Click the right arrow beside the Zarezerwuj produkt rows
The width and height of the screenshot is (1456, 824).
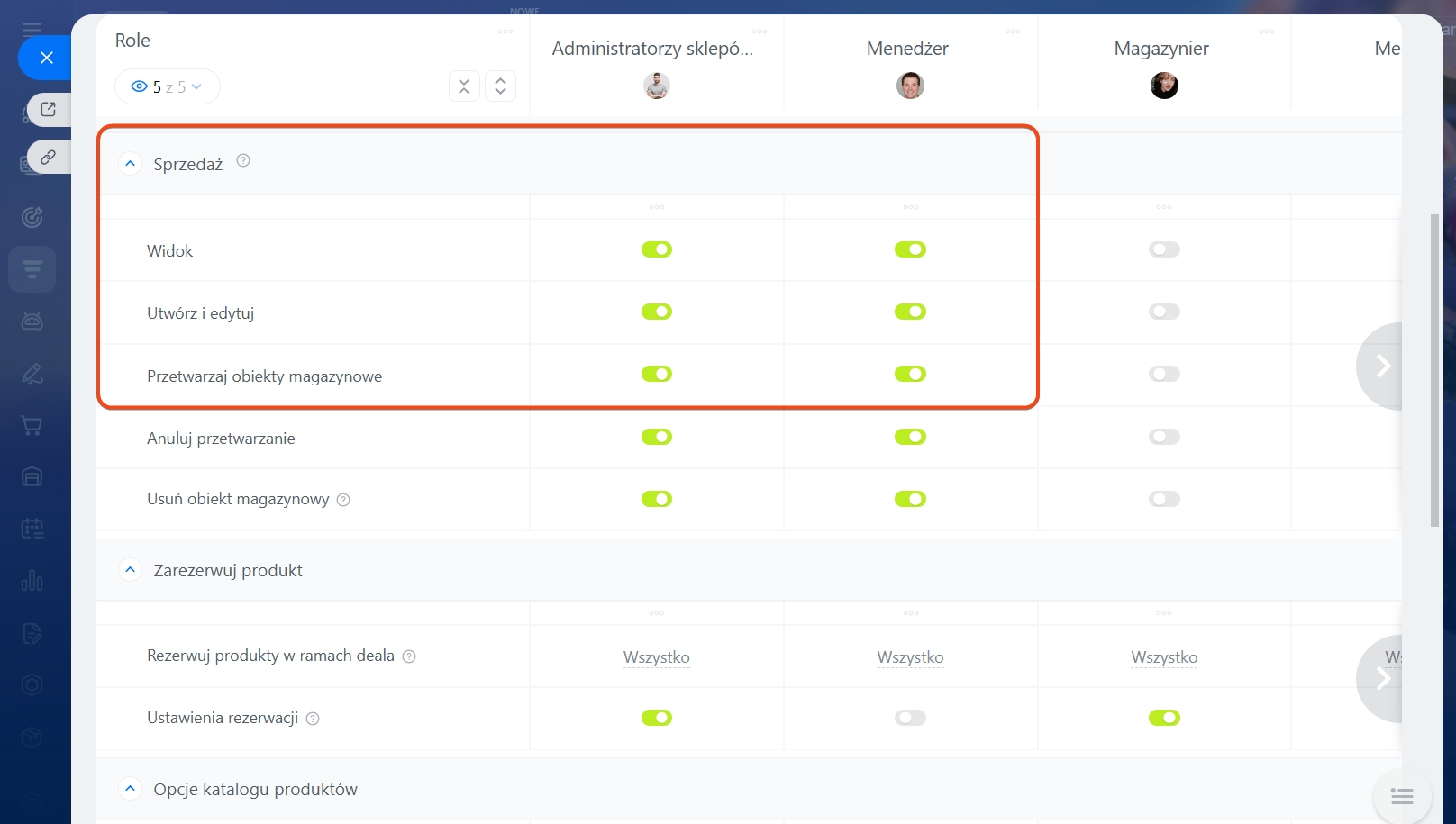tap(1381, 678)
